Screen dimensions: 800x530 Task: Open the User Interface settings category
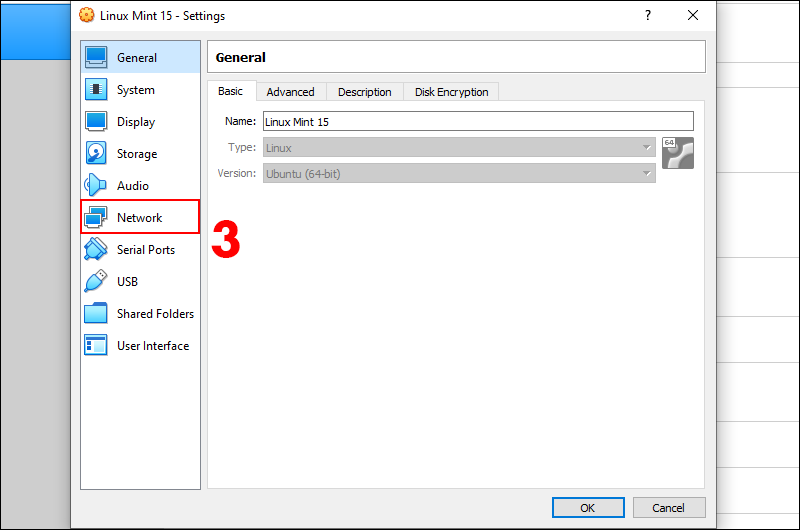[x=140, y=345]
